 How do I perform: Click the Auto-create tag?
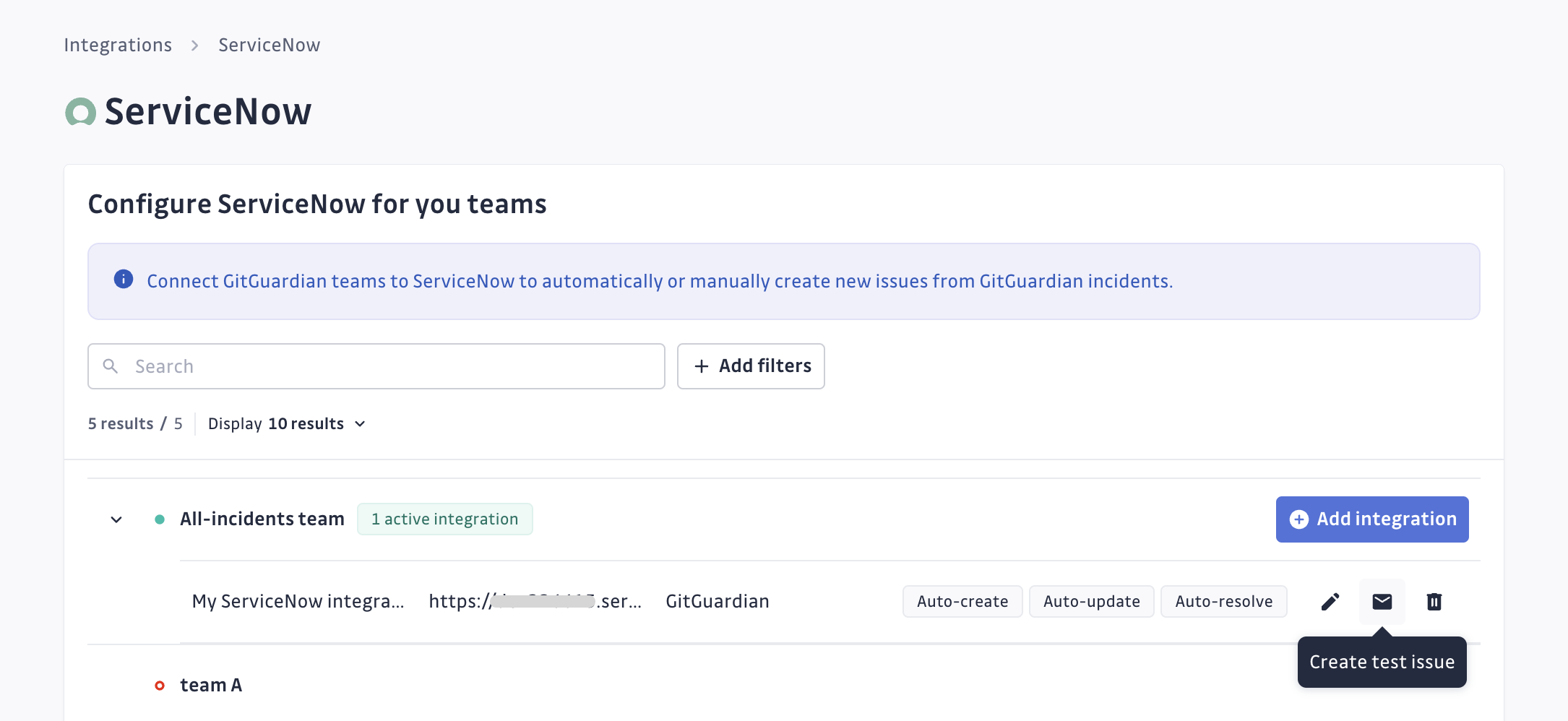(x=962, y=601)
